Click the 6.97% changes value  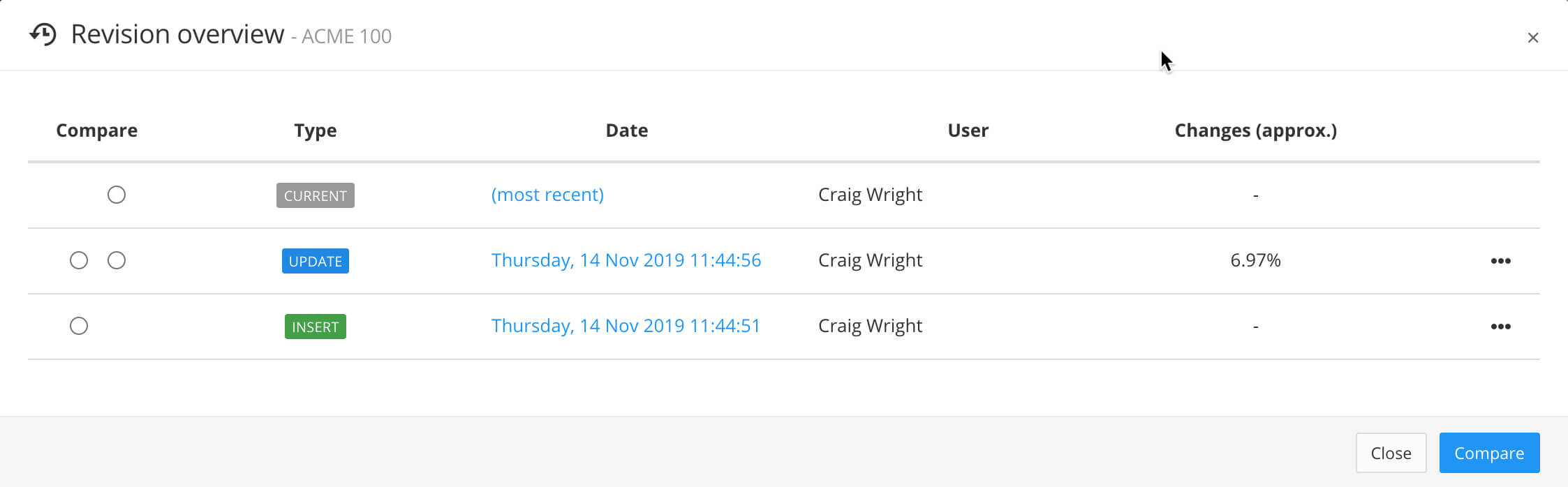1255,260
